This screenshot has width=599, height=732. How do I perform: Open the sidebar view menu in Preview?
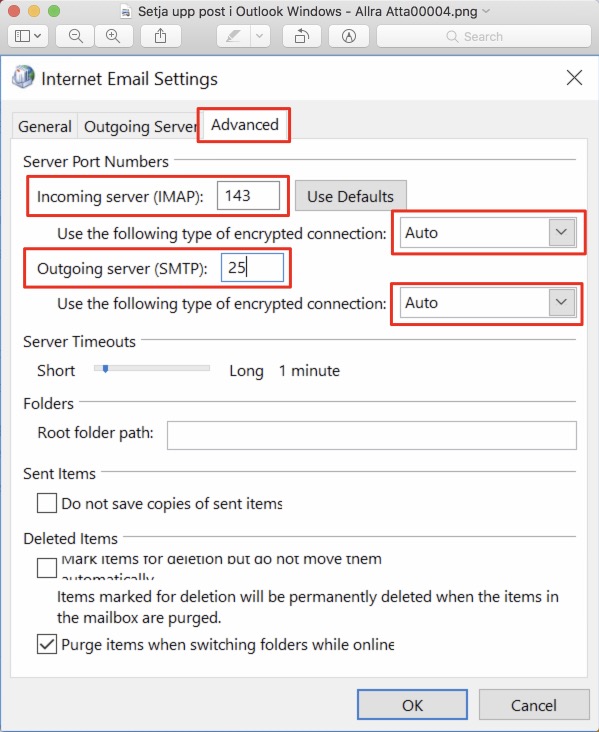tap(28, 36)
